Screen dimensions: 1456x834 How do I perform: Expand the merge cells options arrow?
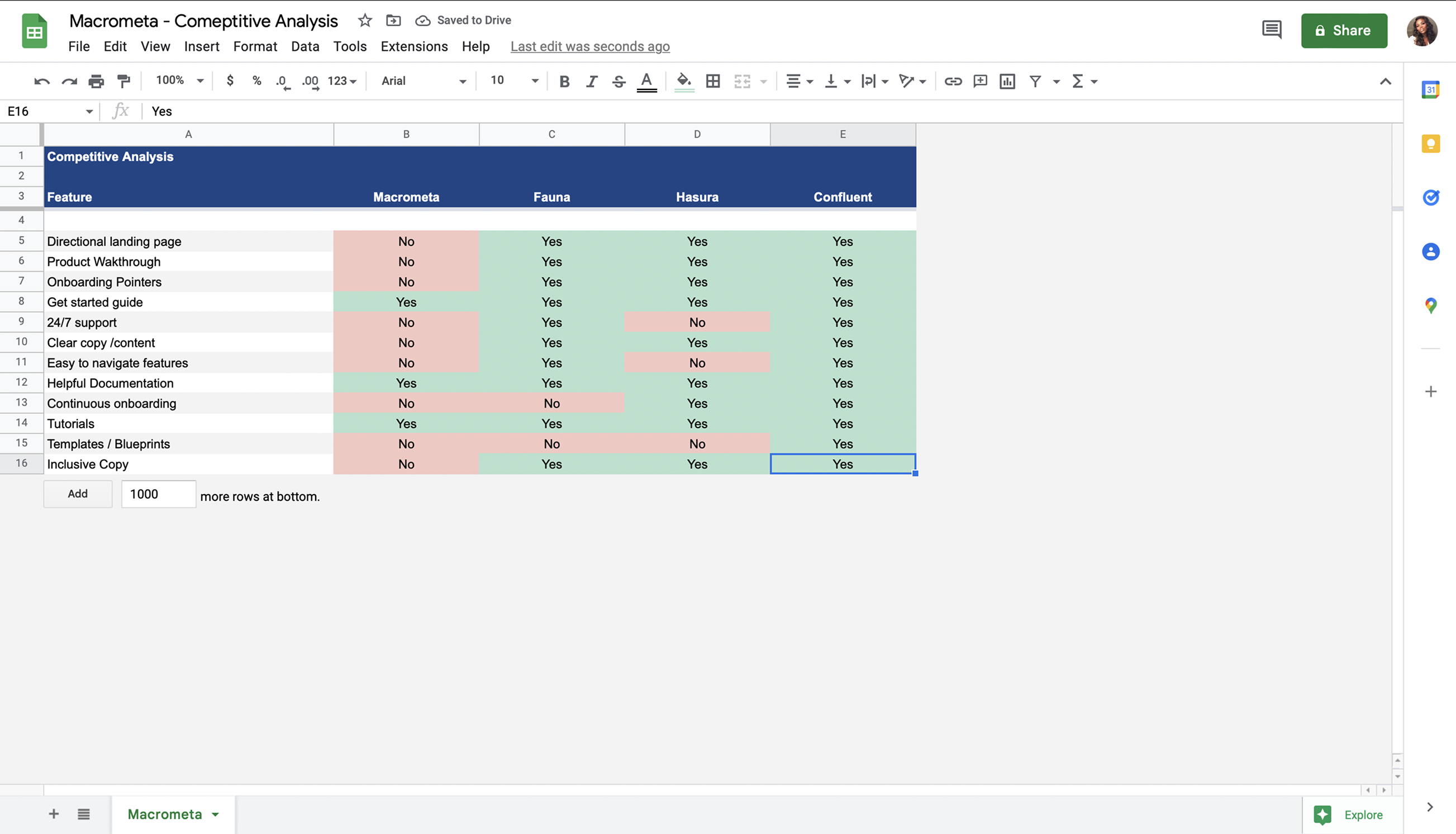point(763,82)
